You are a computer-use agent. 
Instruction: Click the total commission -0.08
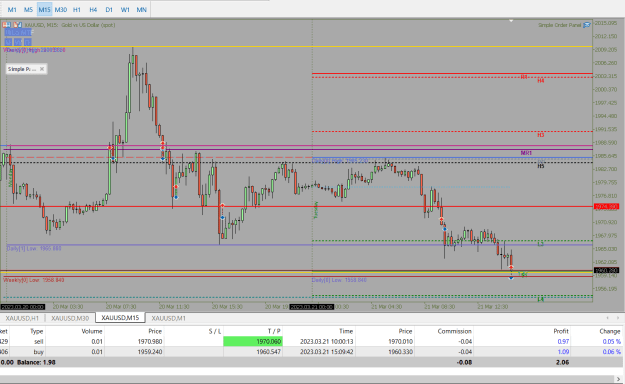click(x=464, y=362)
